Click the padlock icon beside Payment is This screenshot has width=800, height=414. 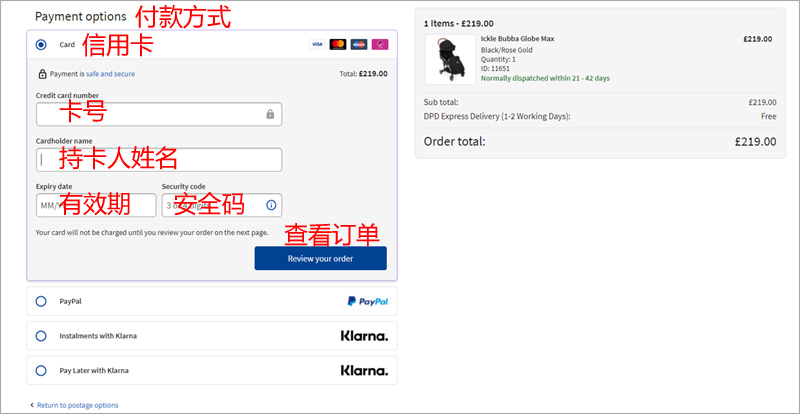[x=42, y=74]
